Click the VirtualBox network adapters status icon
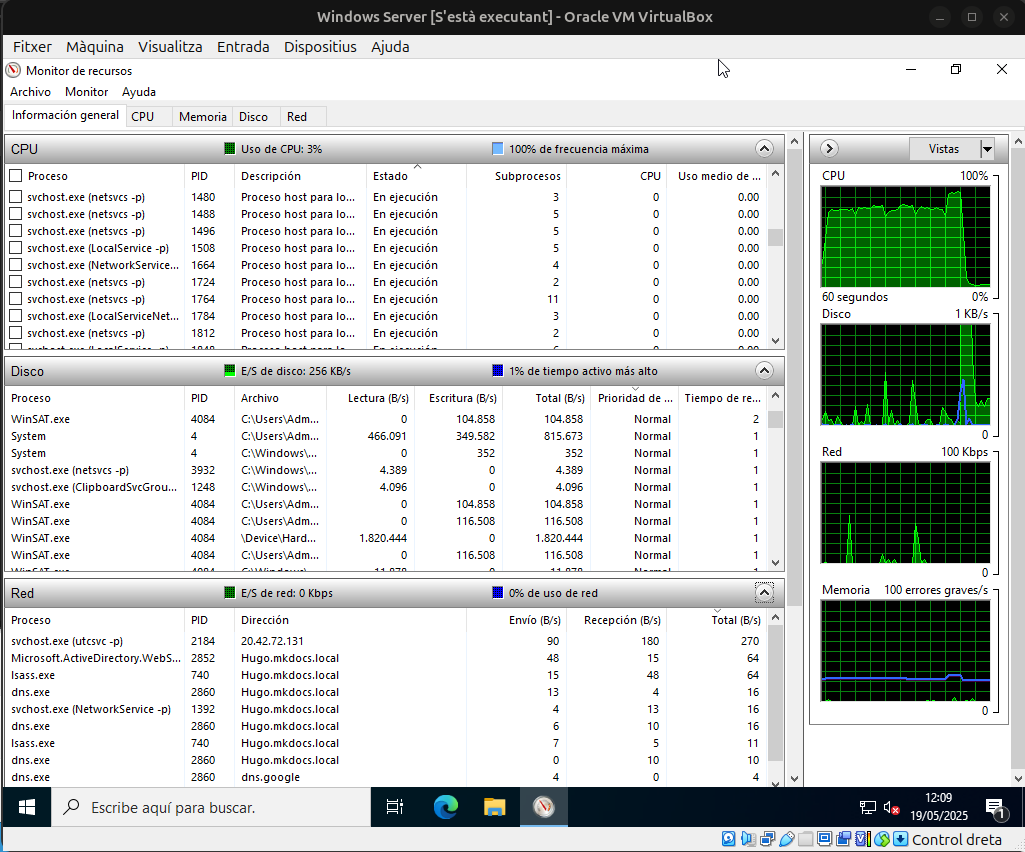The width and height of the screenshot is (1025, 852). click(768, 839)
